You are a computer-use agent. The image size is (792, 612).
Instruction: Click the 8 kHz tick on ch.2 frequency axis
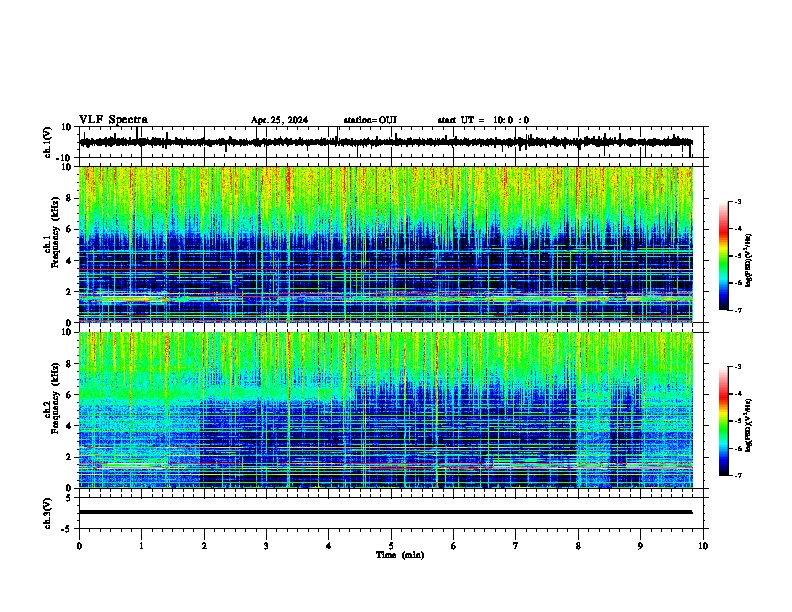[70, 364]
